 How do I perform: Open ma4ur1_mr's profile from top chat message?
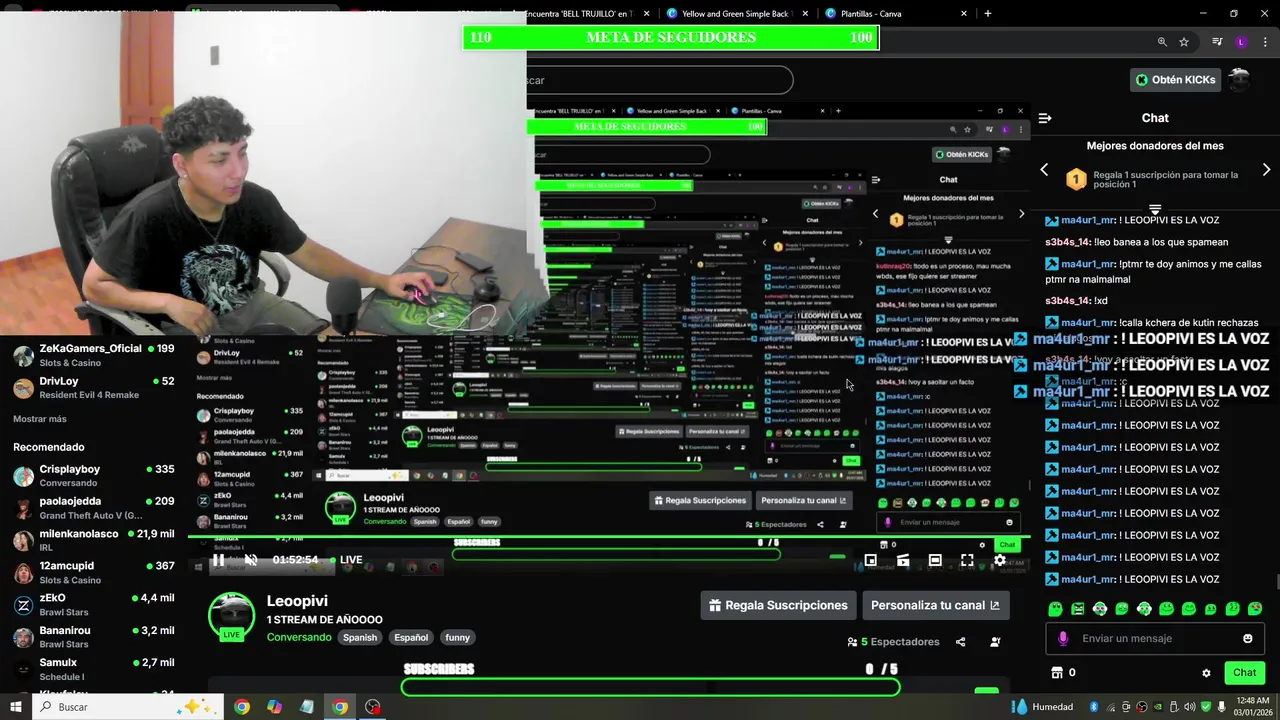pos(1087,220)
